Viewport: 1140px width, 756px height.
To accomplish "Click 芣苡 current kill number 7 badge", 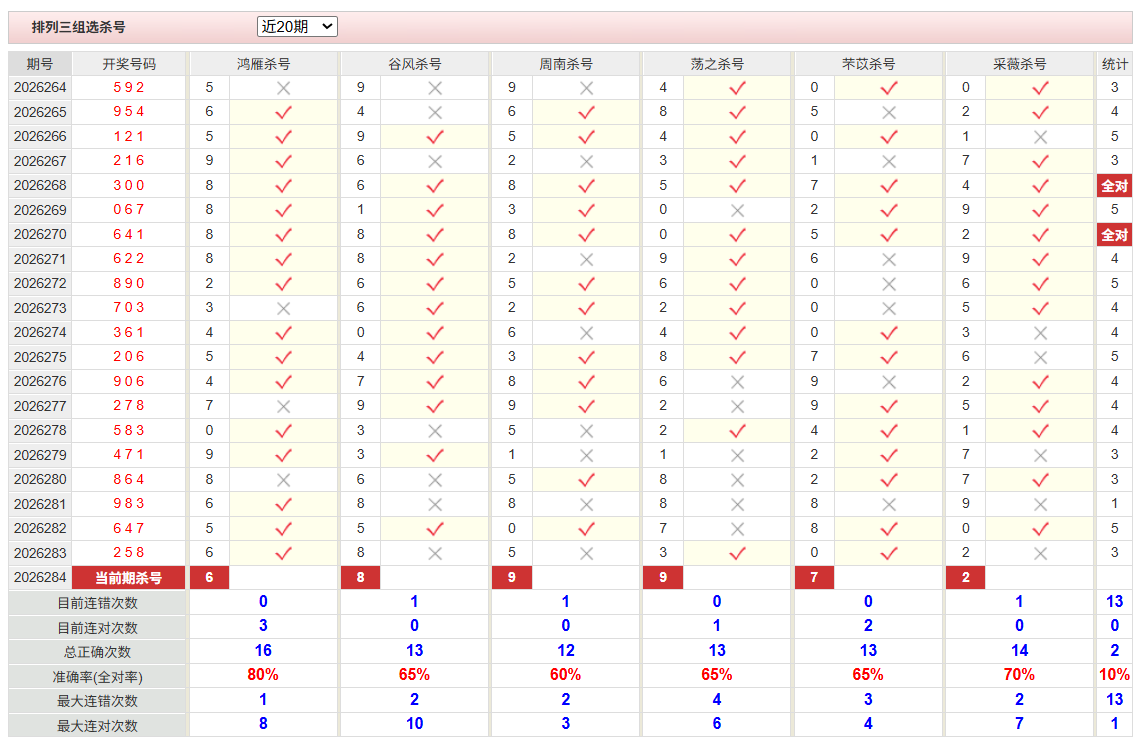I will click(814, 577).
